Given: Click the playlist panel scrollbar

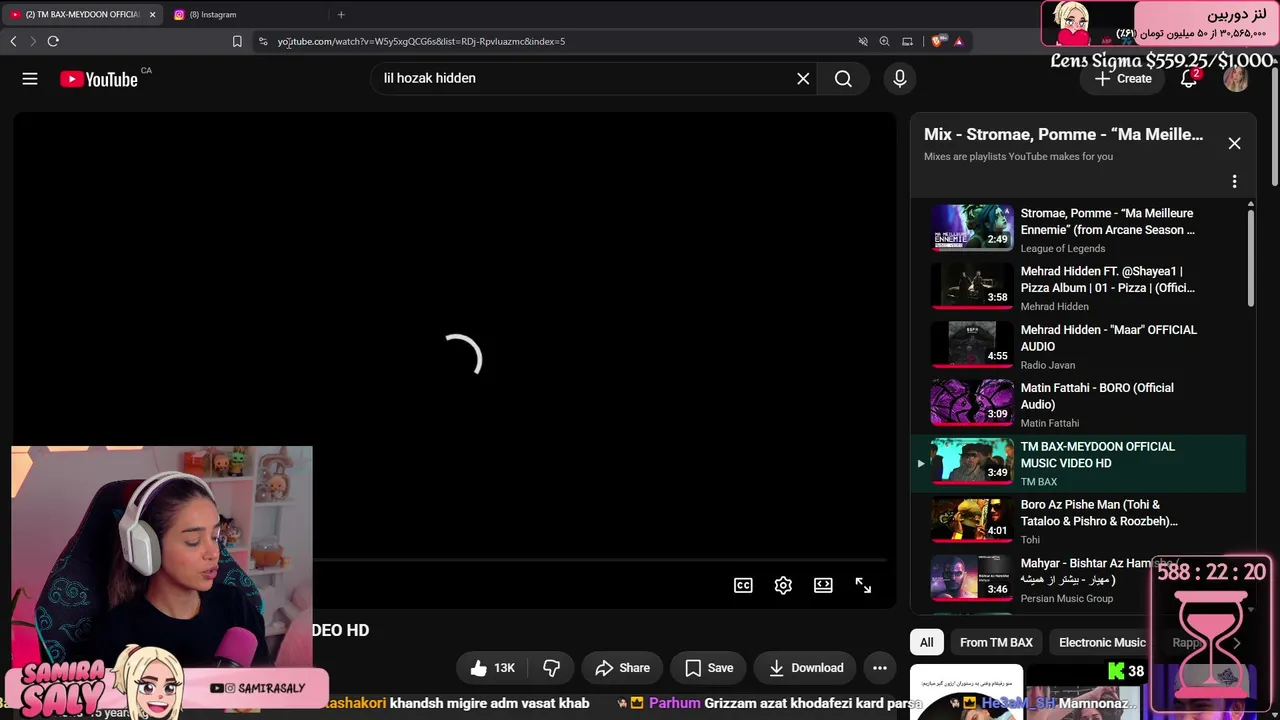Looking at the screenshot, I should click(1250, 260).
